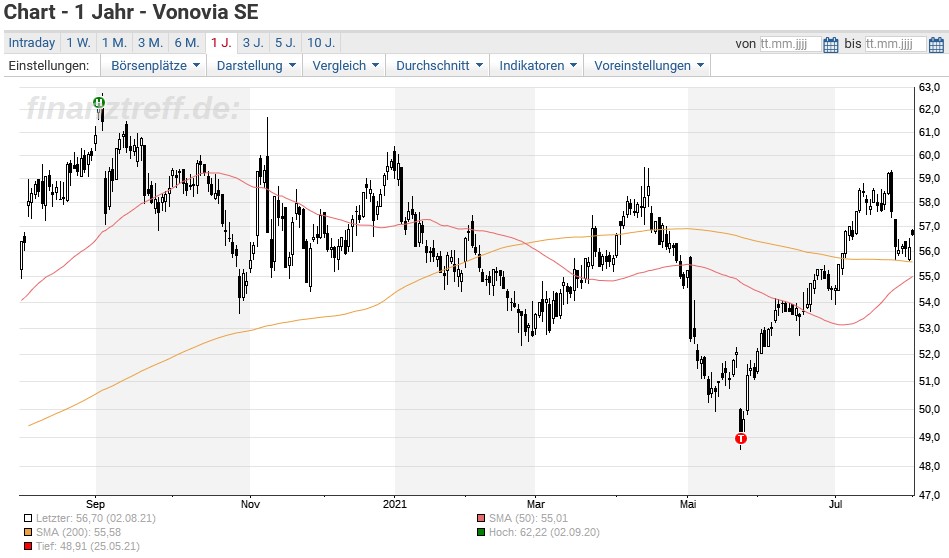The image size is (949, 558).
Task: Click the green H high marker on the chart
Action: click(x=99, y=102)
